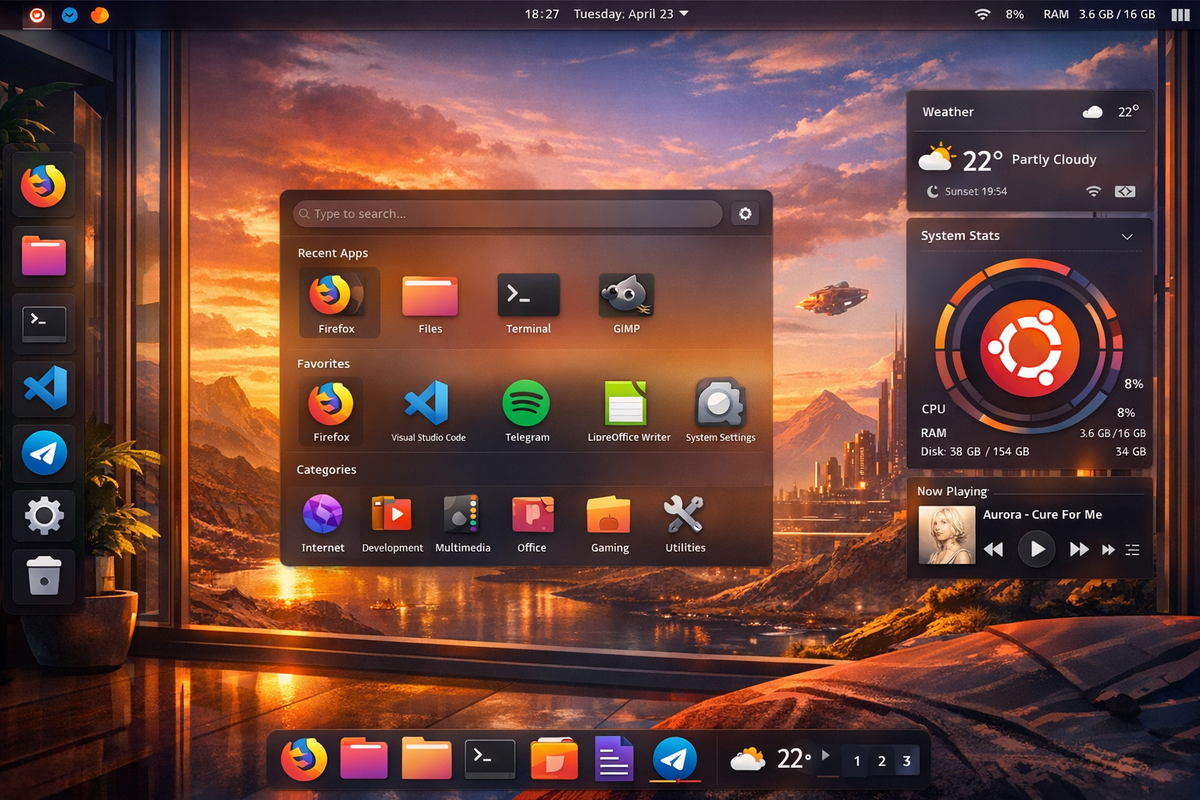Open Visual Studio Code in left dock

(43, 390)
